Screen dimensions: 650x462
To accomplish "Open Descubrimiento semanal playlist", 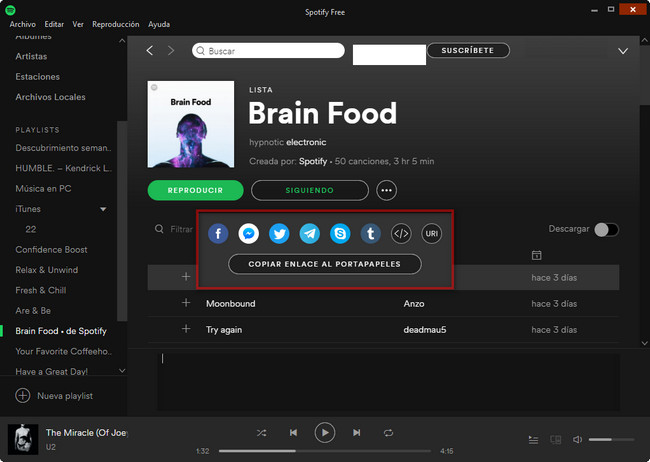I will 63,148.
